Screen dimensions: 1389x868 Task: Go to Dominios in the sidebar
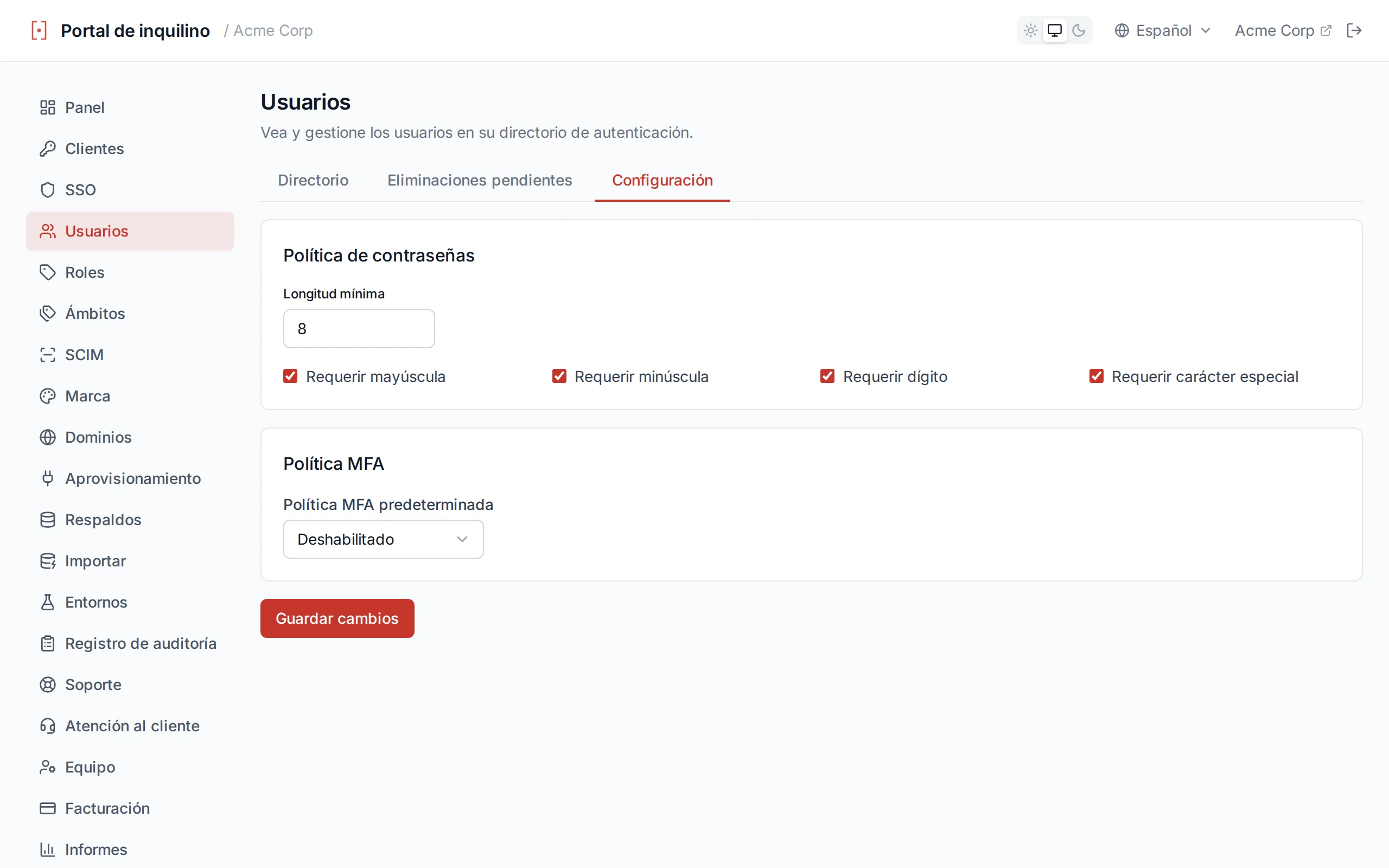pos(130,437)
